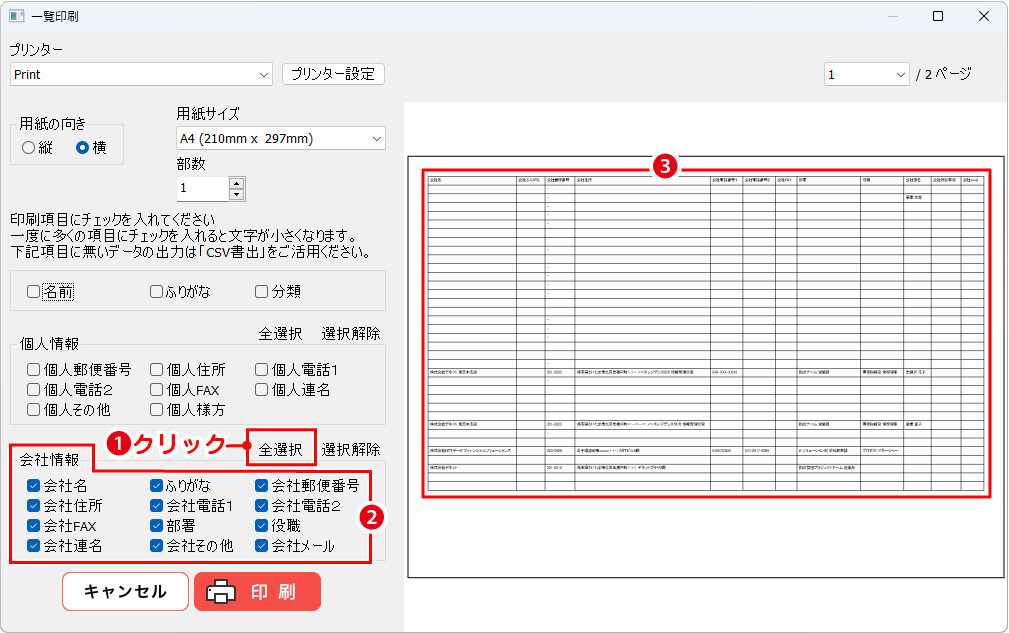Tick the 分類 checkbox
The width and height of the screenshot is (1009, 633).
pyautogui.click(x=262, y=292)
